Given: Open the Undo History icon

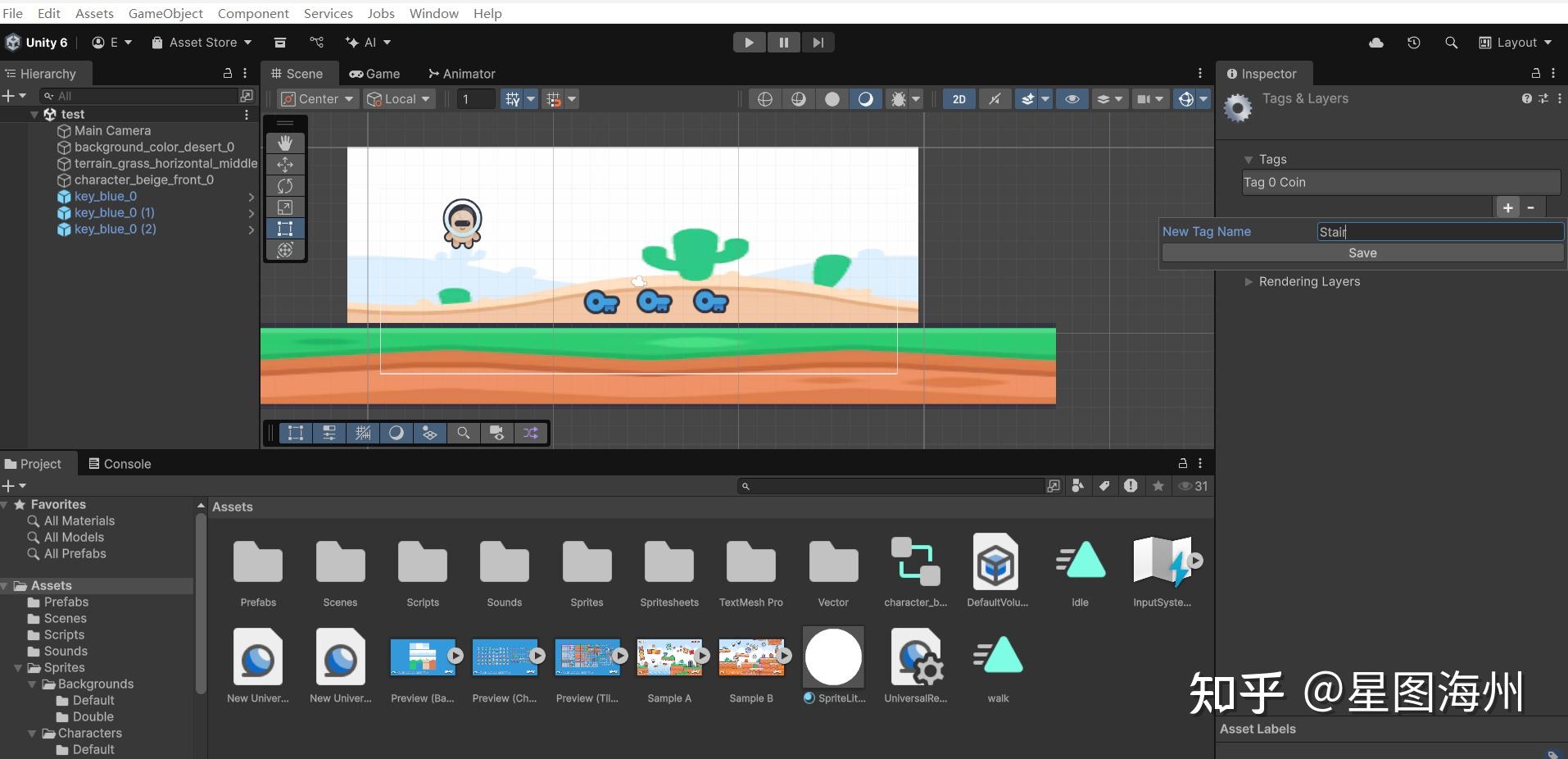Looking at the screenshot, I should 1413,43.
